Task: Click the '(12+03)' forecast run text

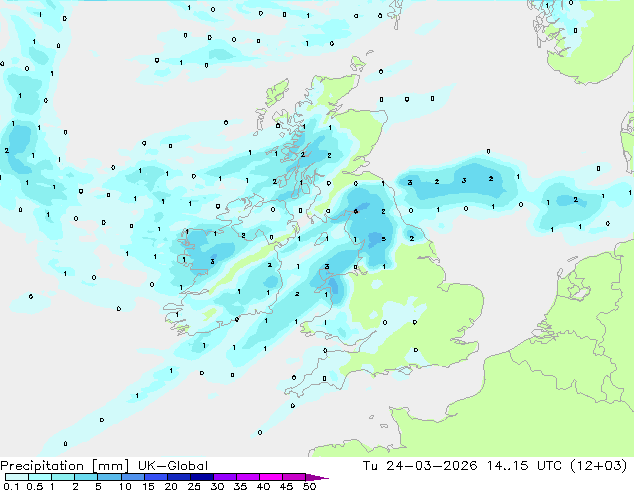Action: pyautogui.click(x=598, y=466)
